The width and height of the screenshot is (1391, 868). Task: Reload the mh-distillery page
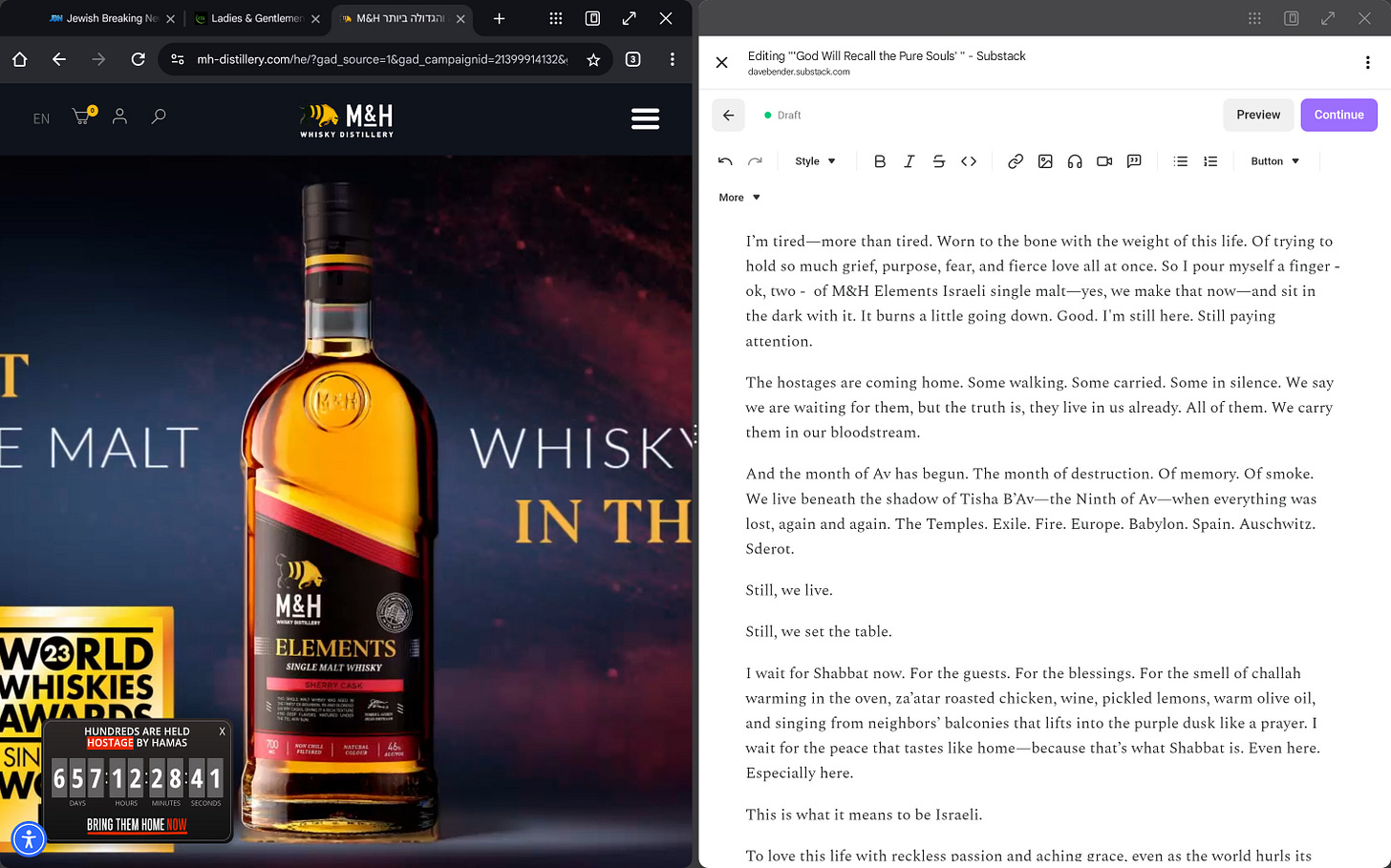(x=139, y=59)
